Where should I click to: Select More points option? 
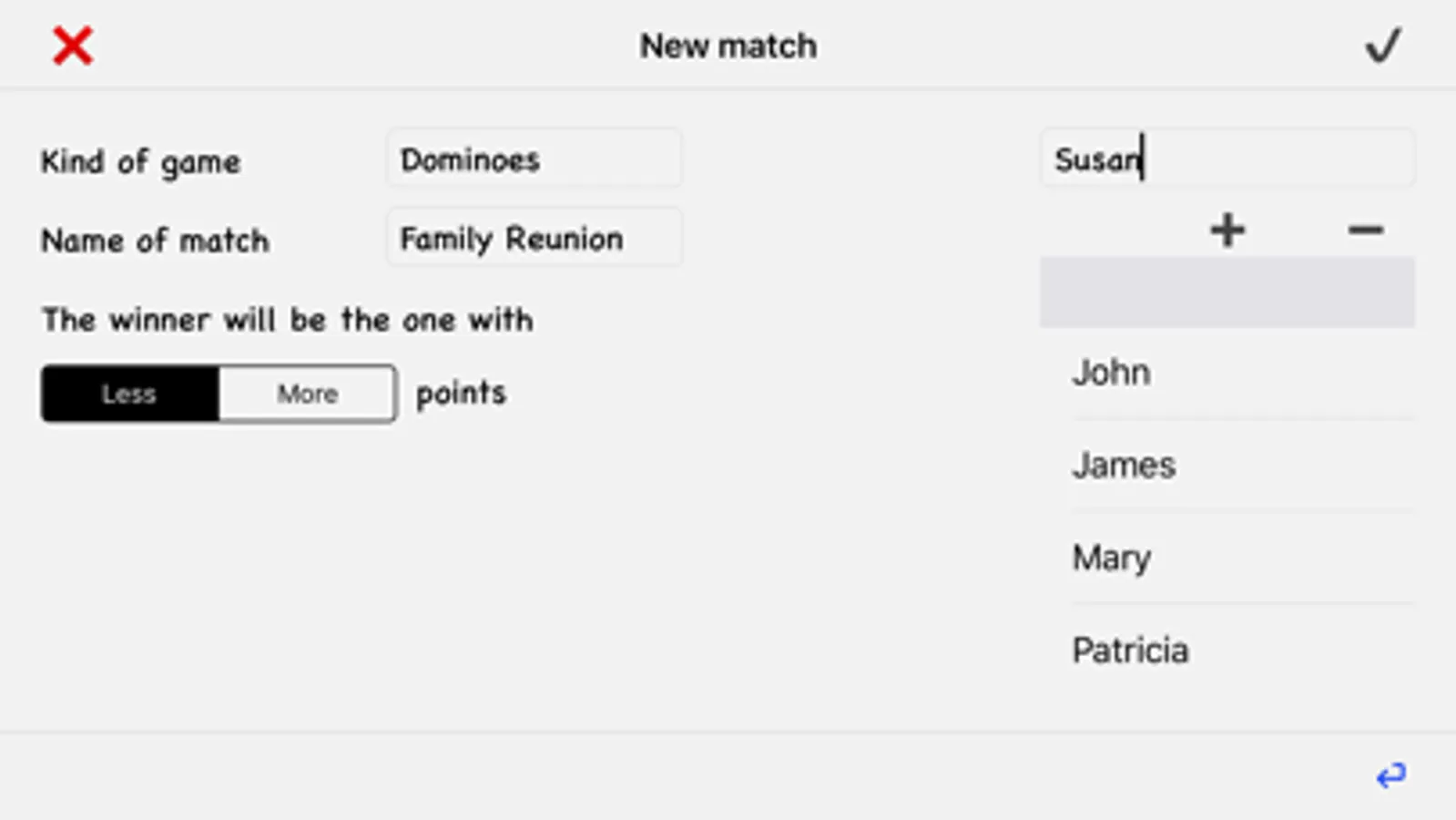click(x=308, y=394)
